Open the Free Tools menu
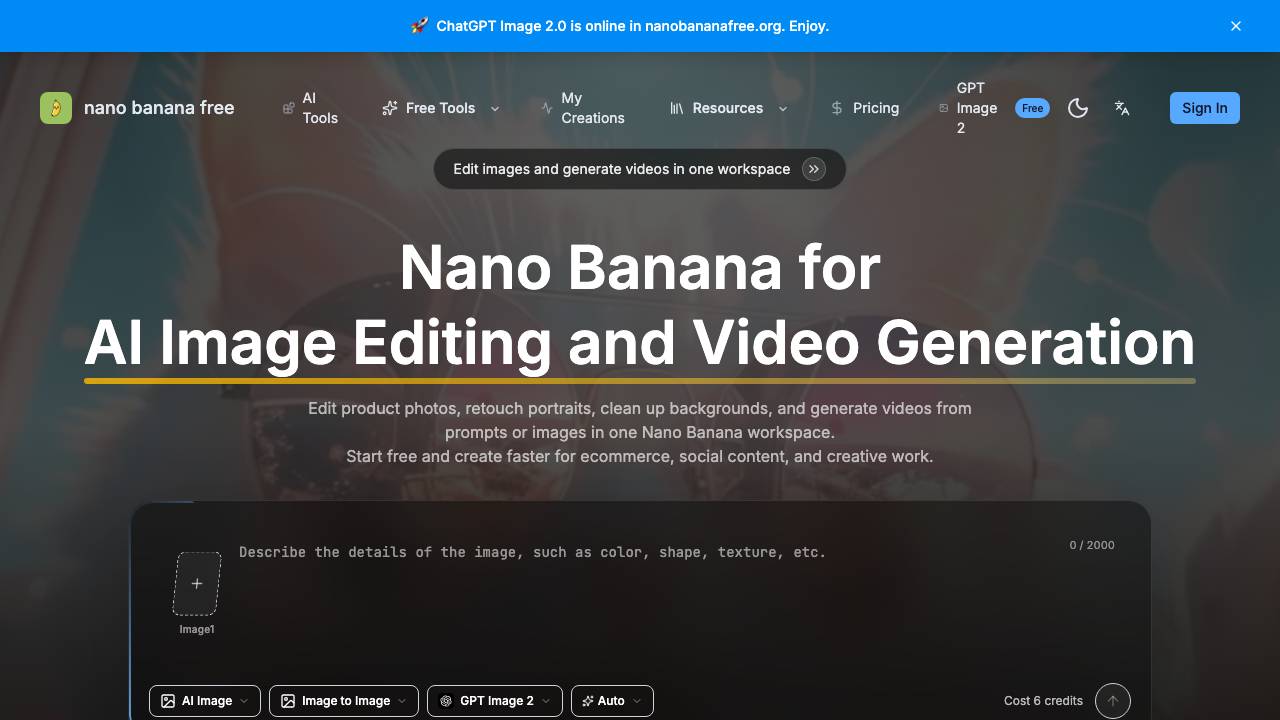1280x720 pixels. [x=441, y=108]
